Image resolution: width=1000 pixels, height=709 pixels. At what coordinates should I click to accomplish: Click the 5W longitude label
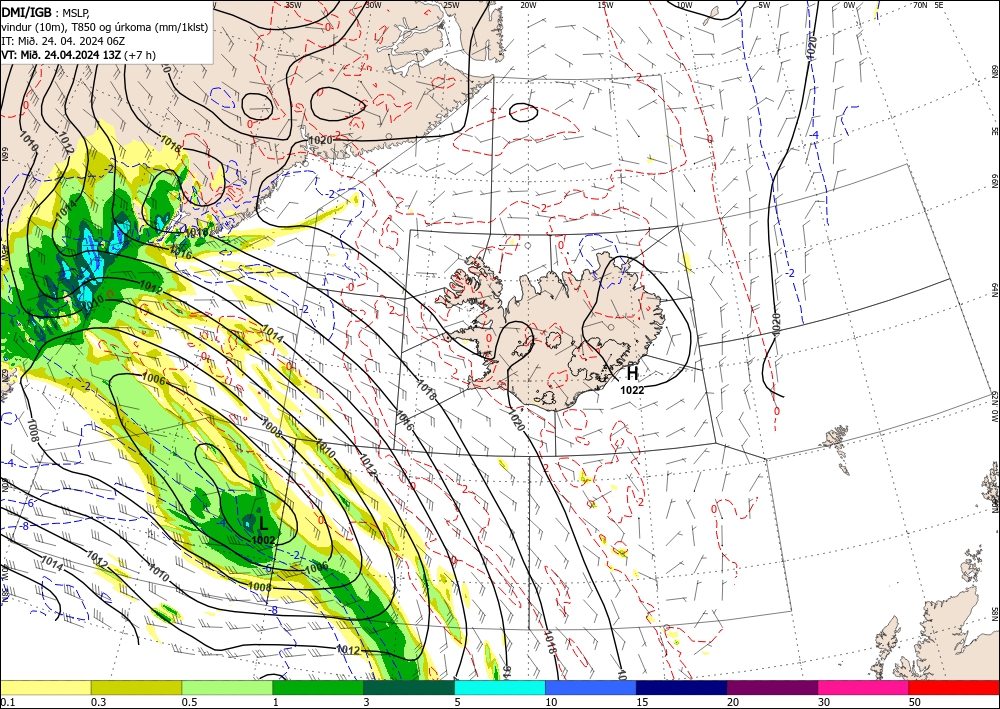click(x=764, y=5)
